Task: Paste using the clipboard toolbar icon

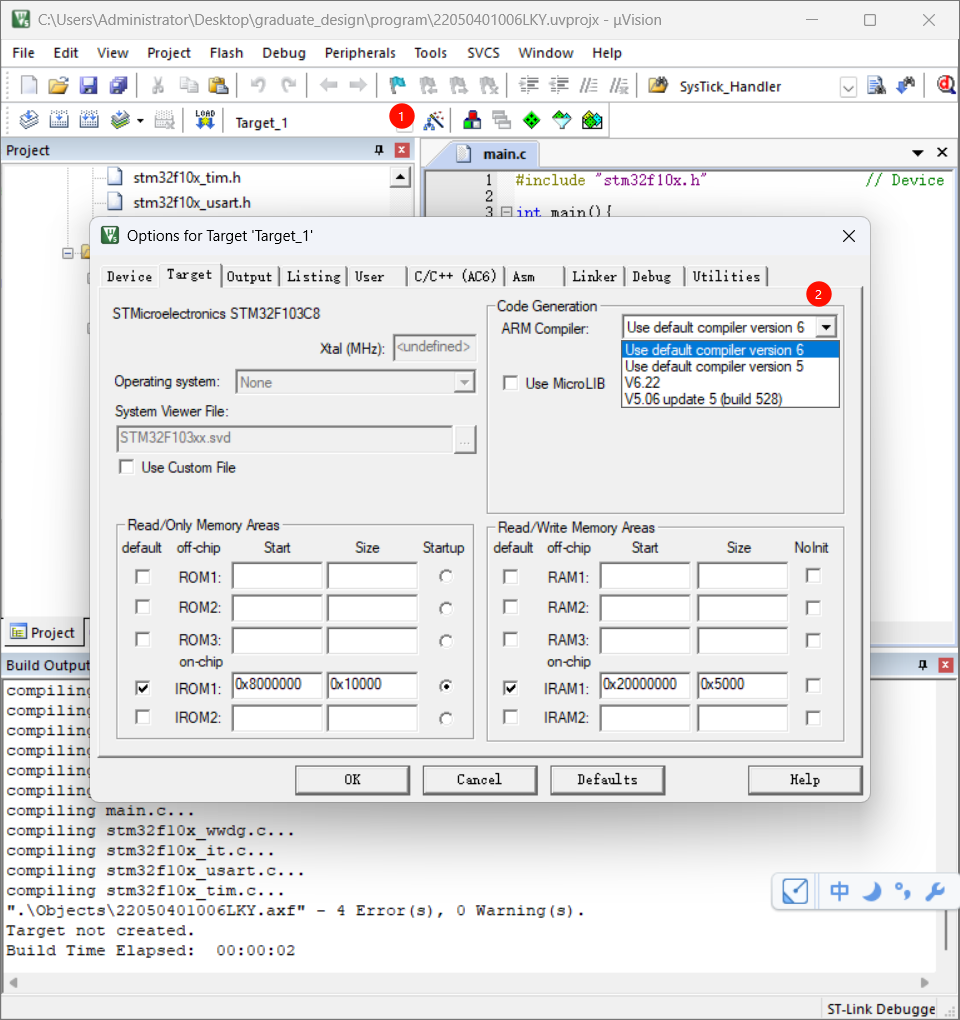Action: [218, 85]
